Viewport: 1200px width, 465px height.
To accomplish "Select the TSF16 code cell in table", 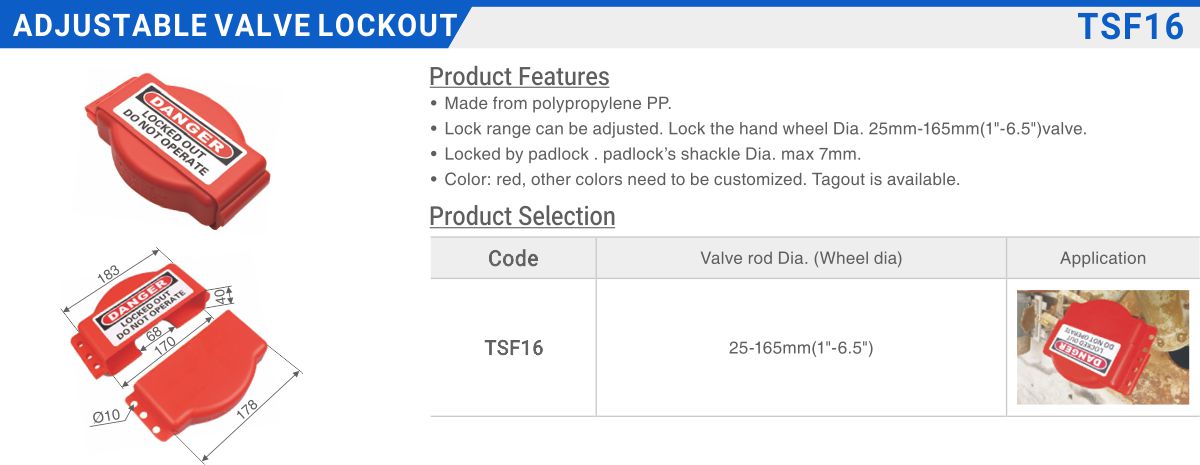I will tap(513, 348).
